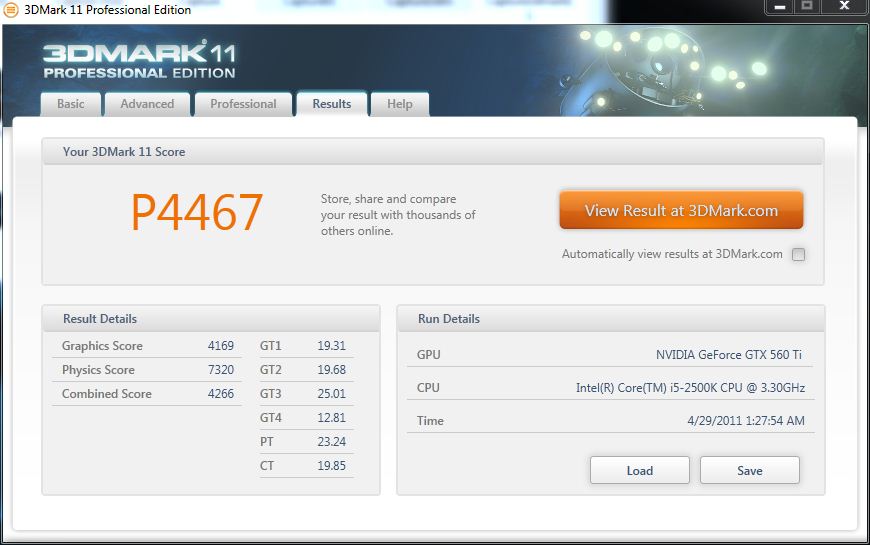Close the 3DMark 11 window
870x545 pixels.
point(843,7)
